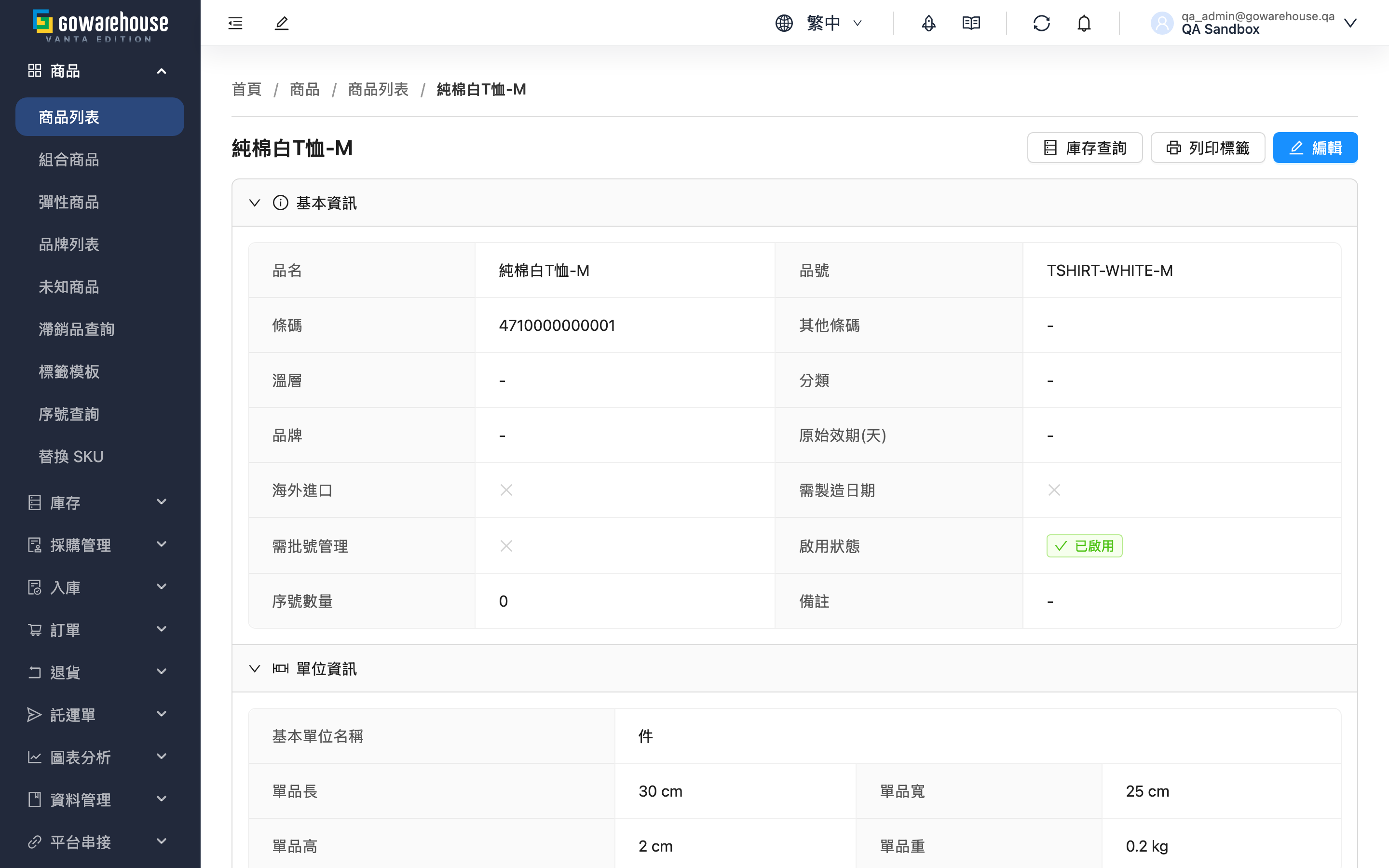Click the 已啟用 status tag

(1084, 546)
